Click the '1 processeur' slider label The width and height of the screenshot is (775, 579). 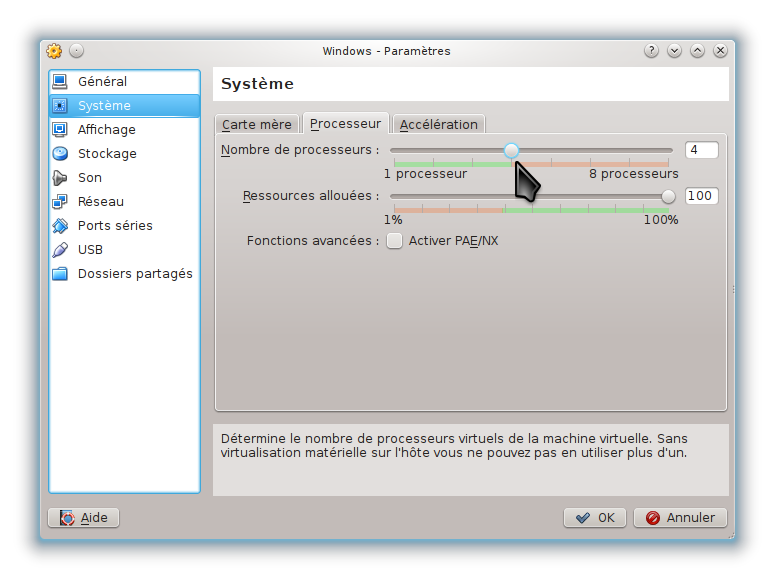425,174
